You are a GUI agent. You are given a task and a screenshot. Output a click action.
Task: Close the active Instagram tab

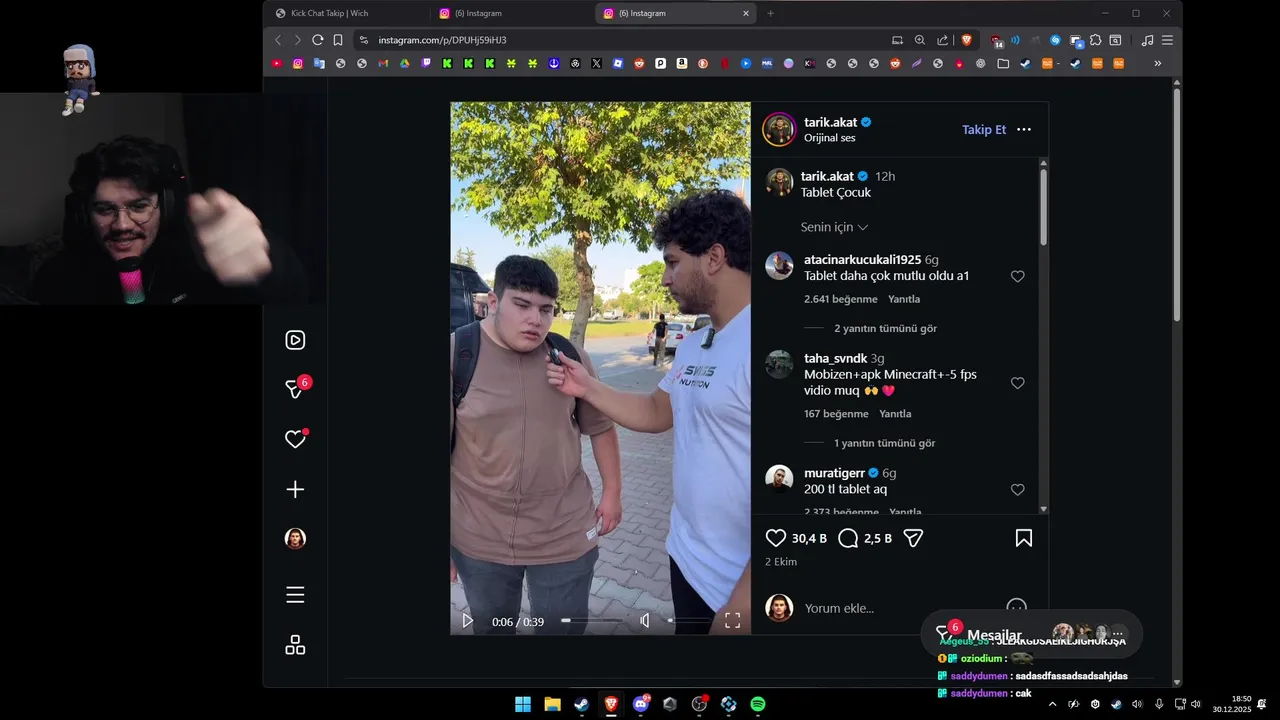coord(745,14)
